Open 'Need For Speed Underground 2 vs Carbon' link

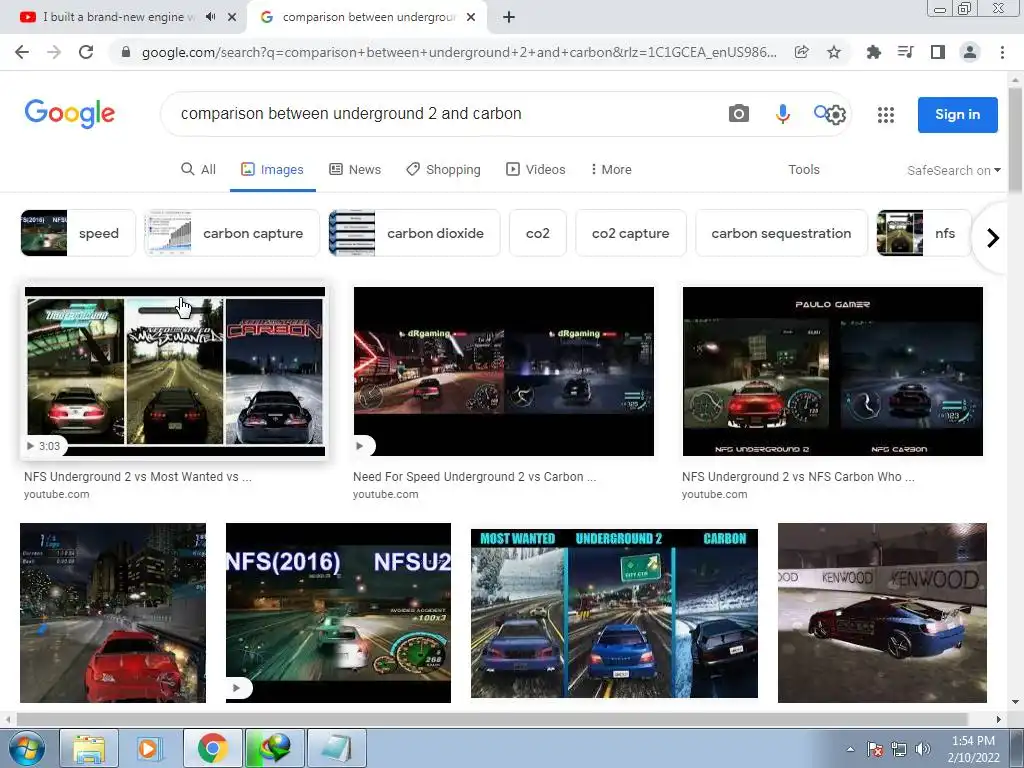474,477
